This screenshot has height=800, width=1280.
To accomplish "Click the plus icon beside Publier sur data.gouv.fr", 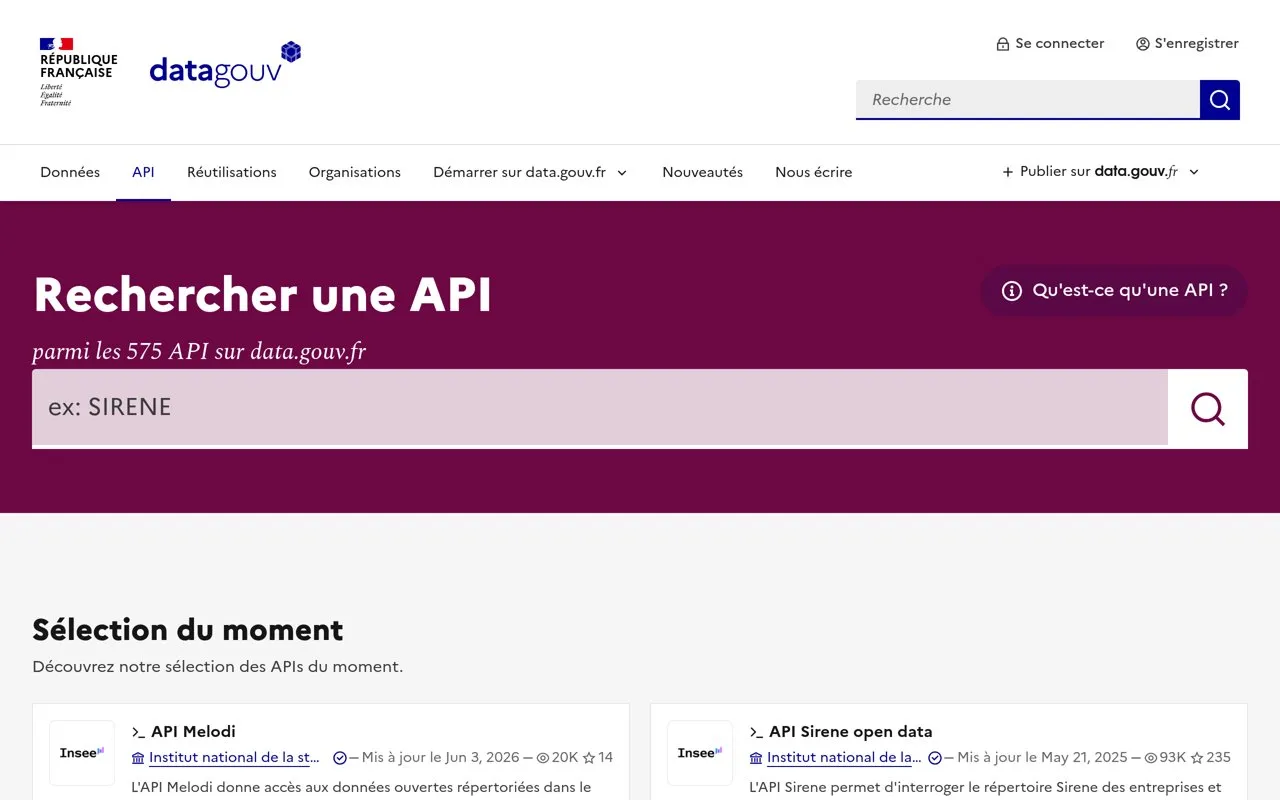I will pos(1008,172).
